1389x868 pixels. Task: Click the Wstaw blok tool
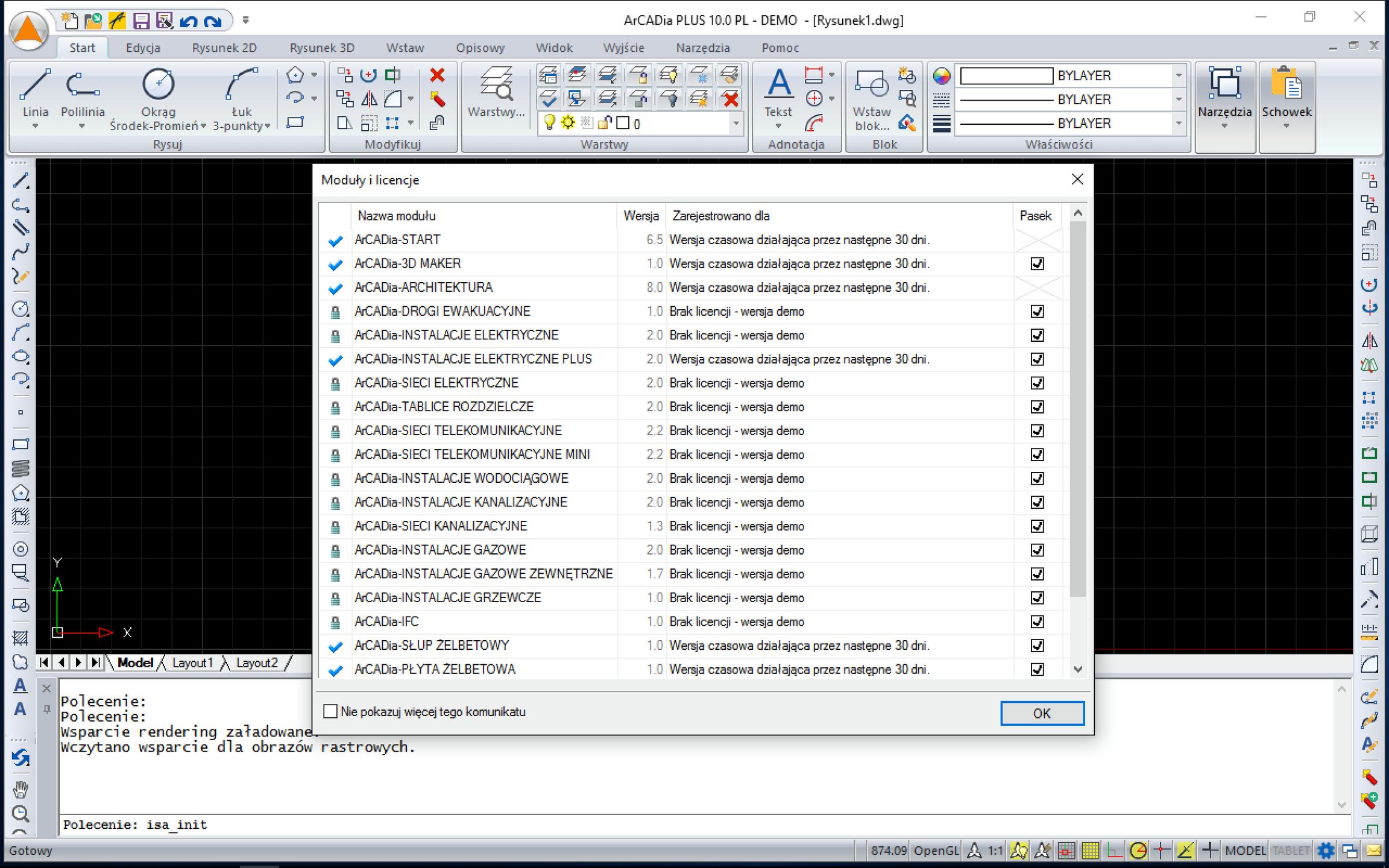(x=872, y=96)
